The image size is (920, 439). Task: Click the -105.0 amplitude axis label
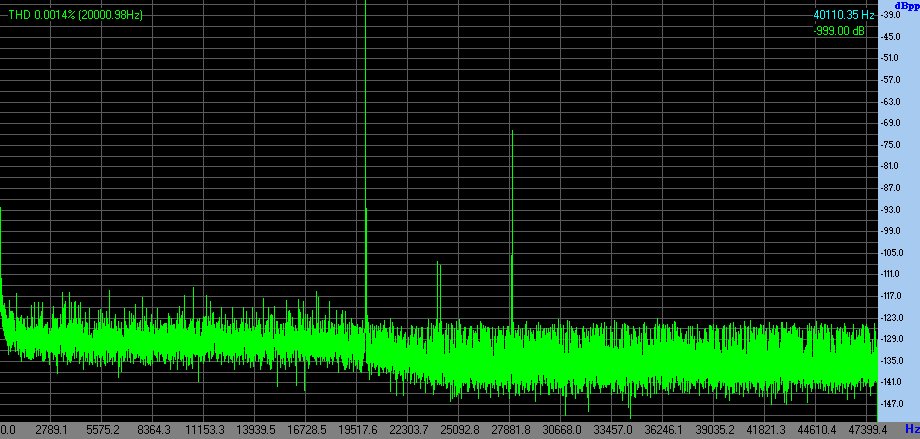(x=893, y=252)
